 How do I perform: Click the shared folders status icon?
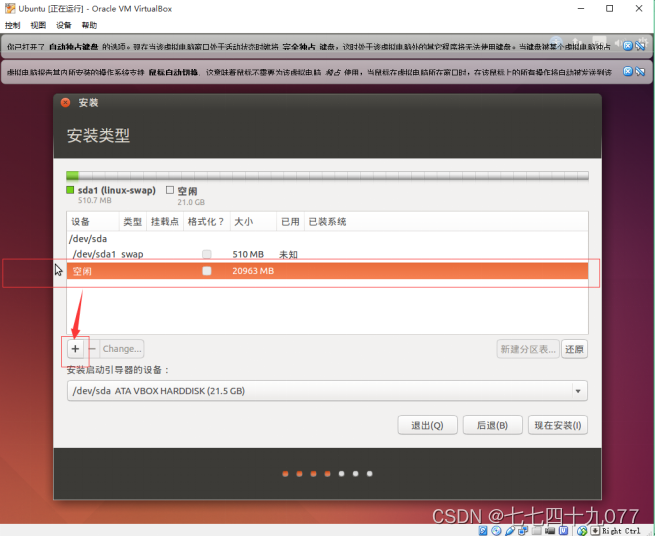[536, 531]
